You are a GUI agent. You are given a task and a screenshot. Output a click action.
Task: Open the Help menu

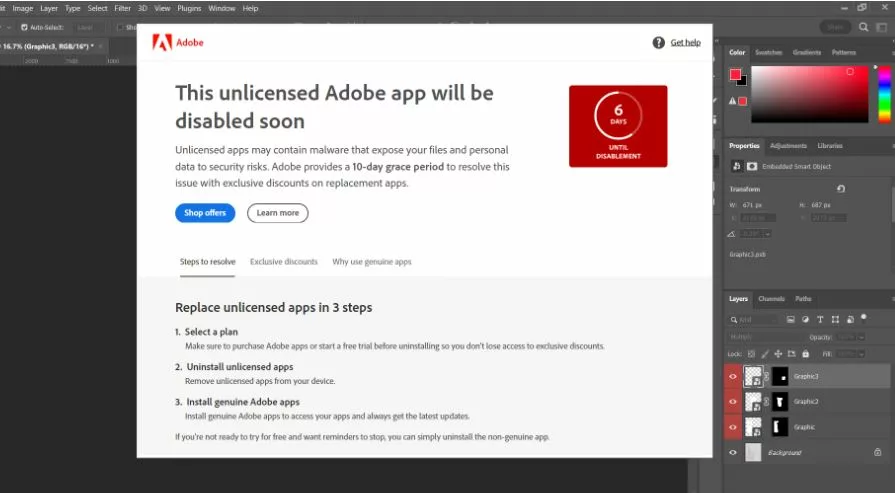click(250, 9)
